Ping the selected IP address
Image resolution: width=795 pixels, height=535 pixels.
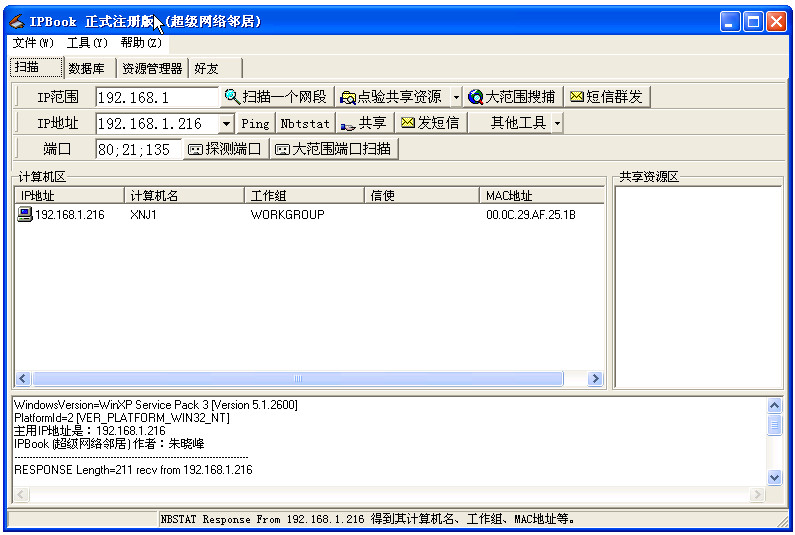coord(256,123)
